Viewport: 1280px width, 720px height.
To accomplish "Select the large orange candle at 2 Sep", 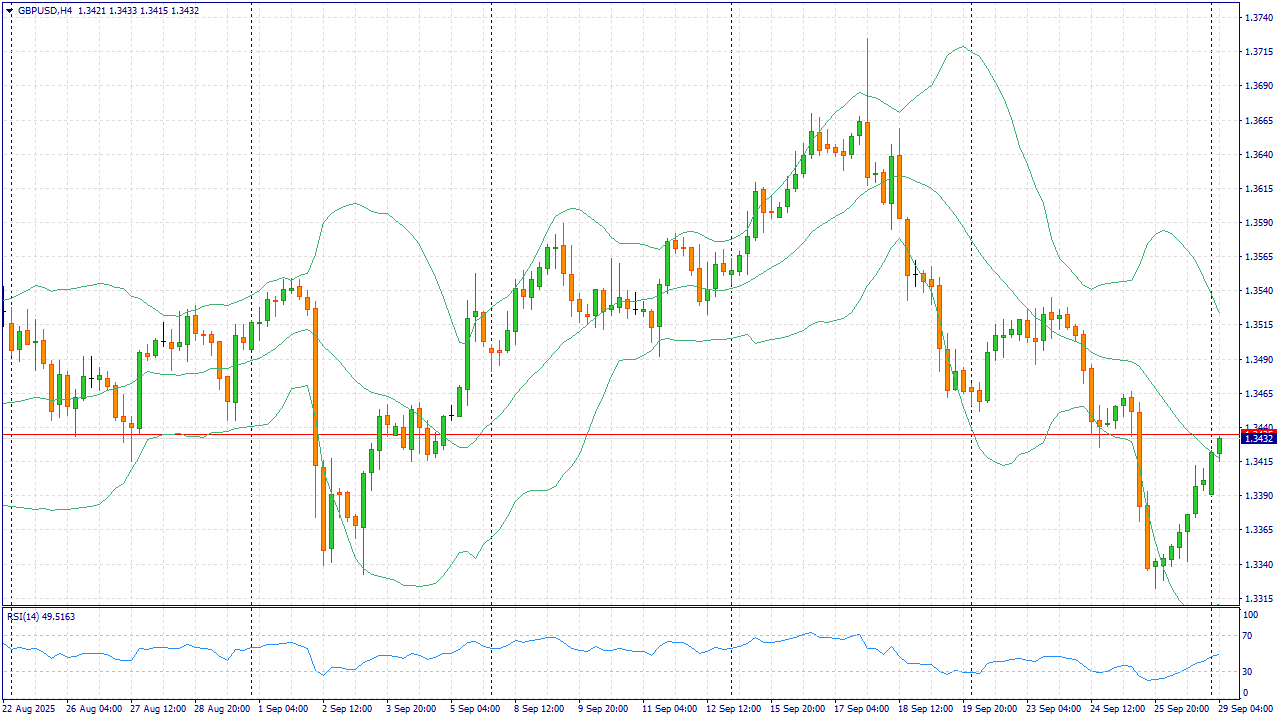I will [x=315, y=385].
